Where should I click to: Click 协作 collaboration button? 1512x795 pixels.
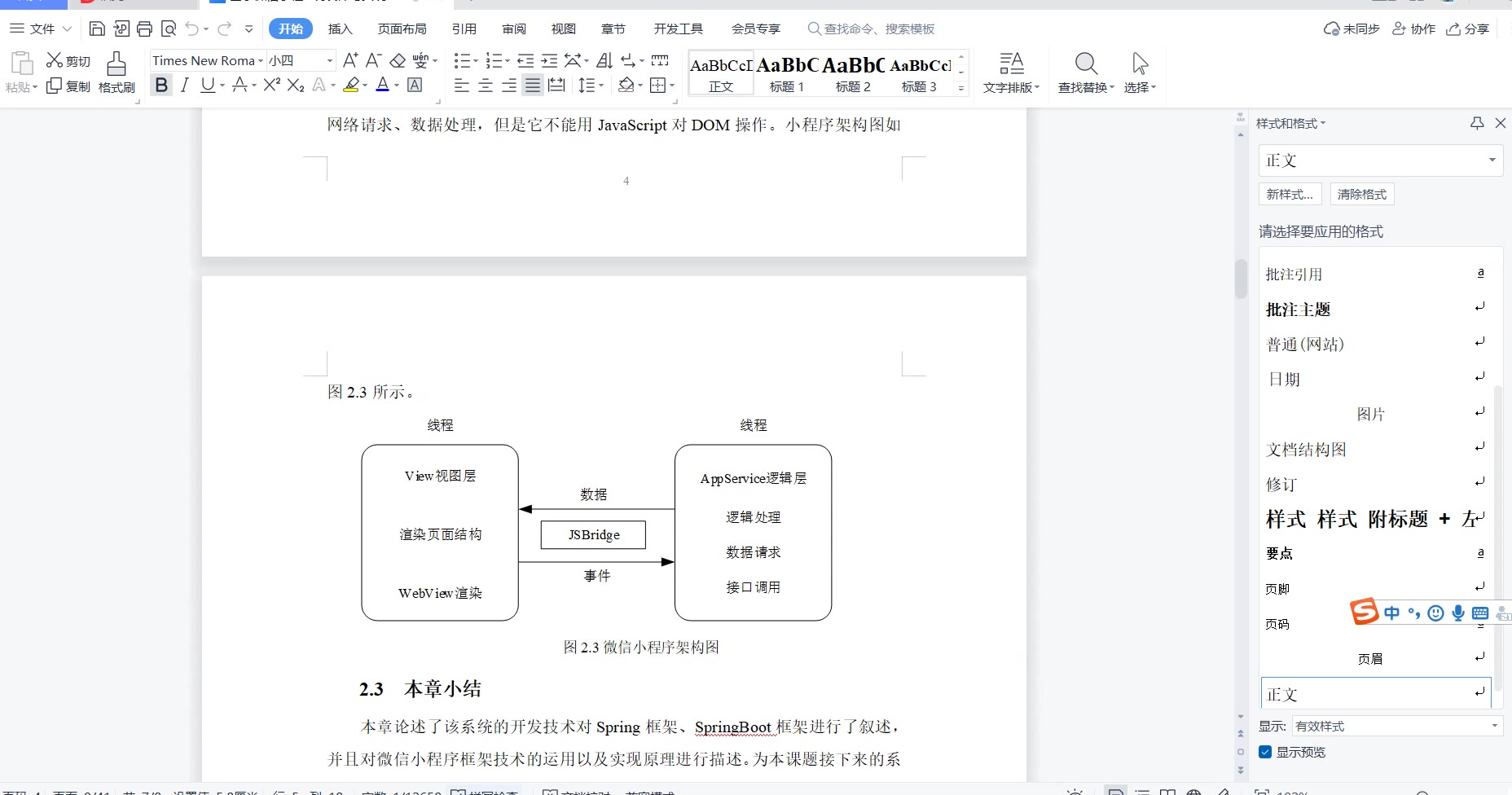[x=1413, y=29]
